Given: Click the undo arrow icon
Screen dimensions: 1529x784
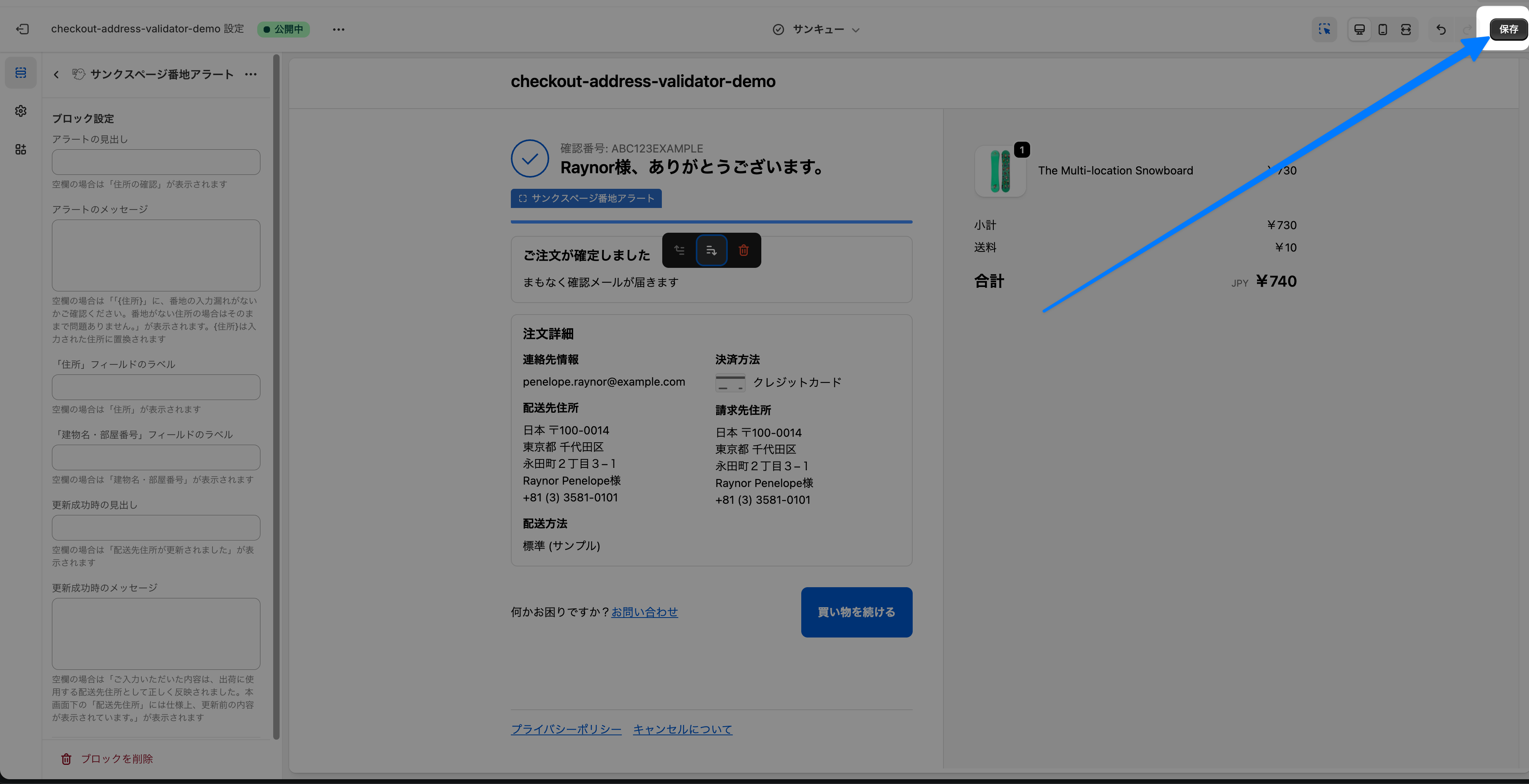Looking at the screenshot, I should [1441, 29].
